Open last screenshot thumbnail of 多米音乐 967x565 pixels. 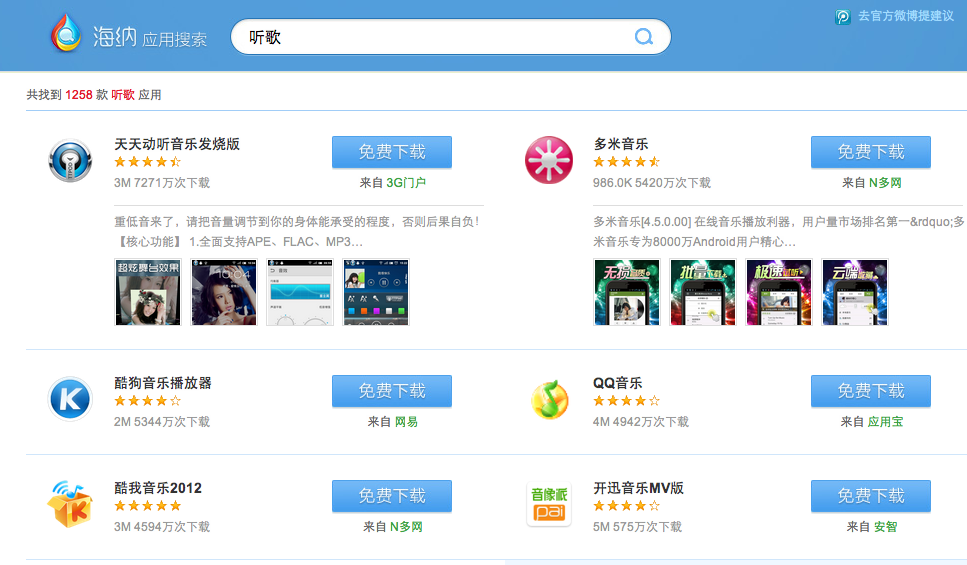point(854,293)
